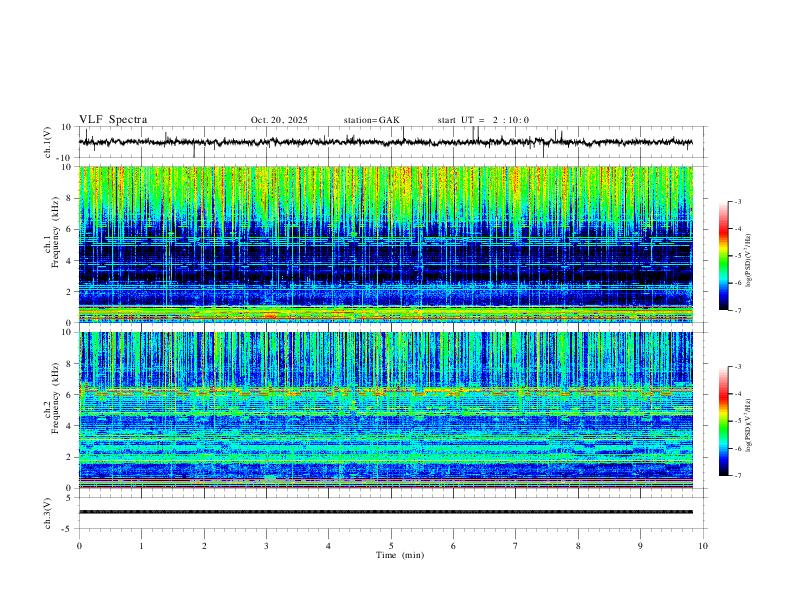This screenshot has height=612, width=792.
Task: Click the "Time (min)" axis title
Action: (400, 555)
